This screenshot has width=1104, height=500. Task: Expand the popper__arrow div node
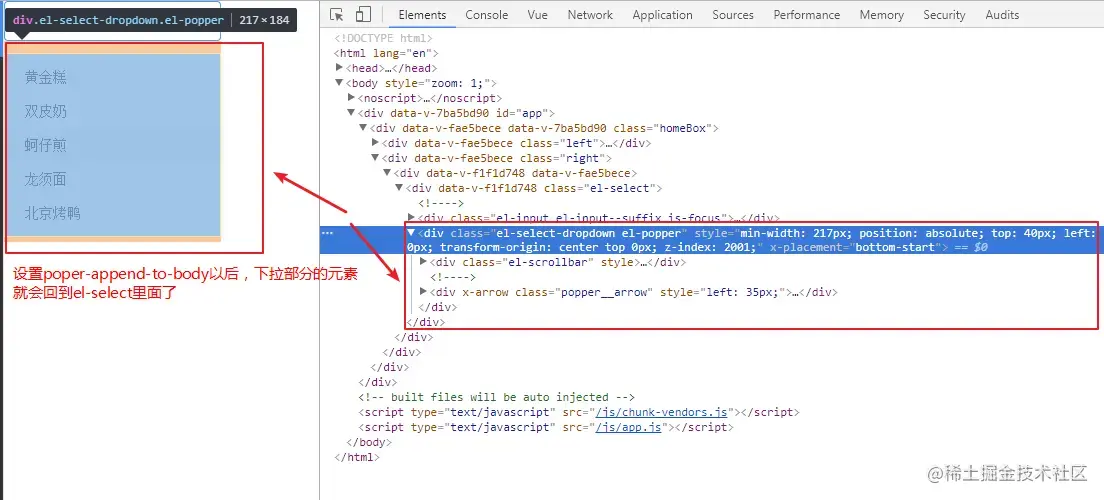point(423,292)
